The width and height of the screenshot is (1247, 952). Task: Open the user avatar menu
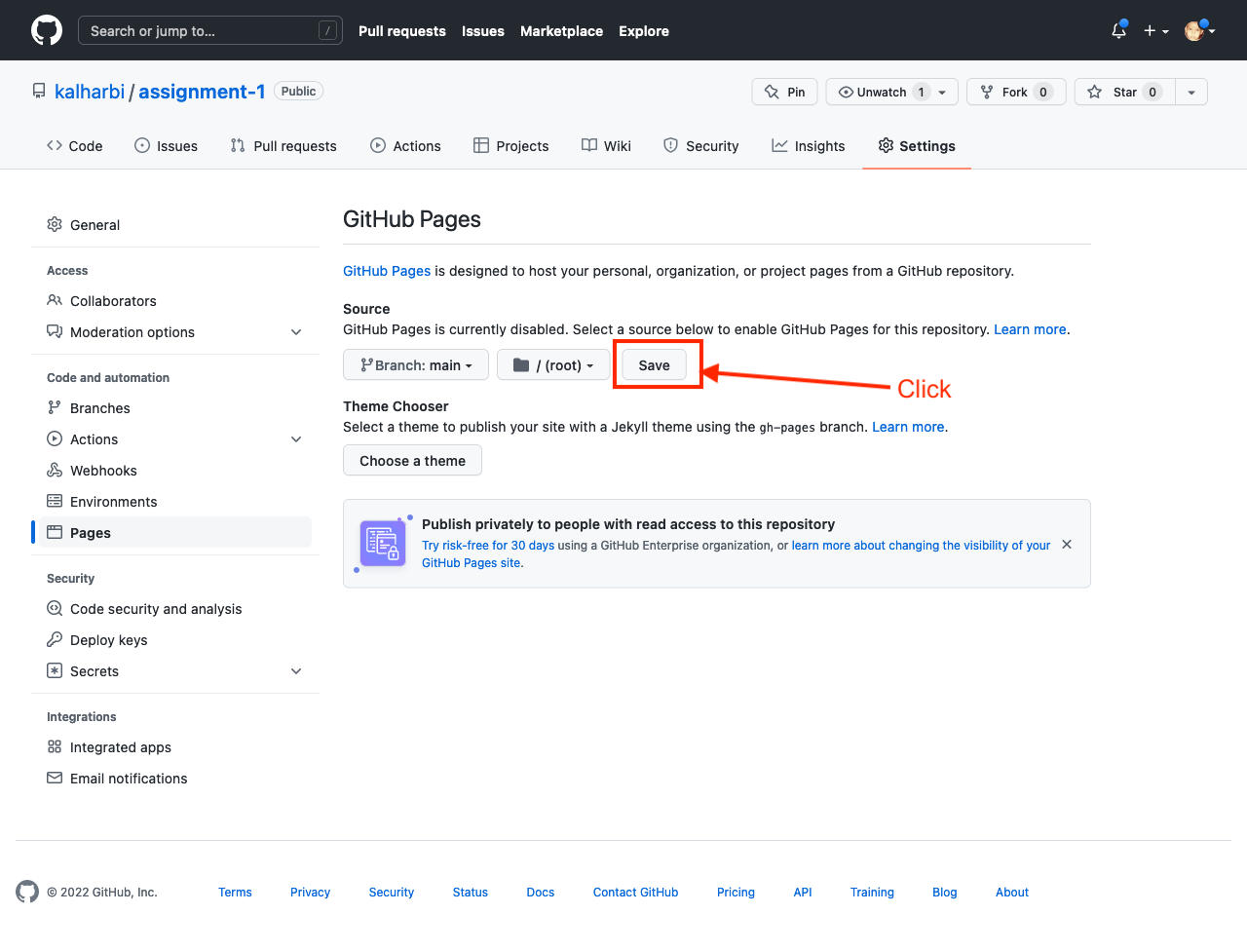(x=1199, y=31)
